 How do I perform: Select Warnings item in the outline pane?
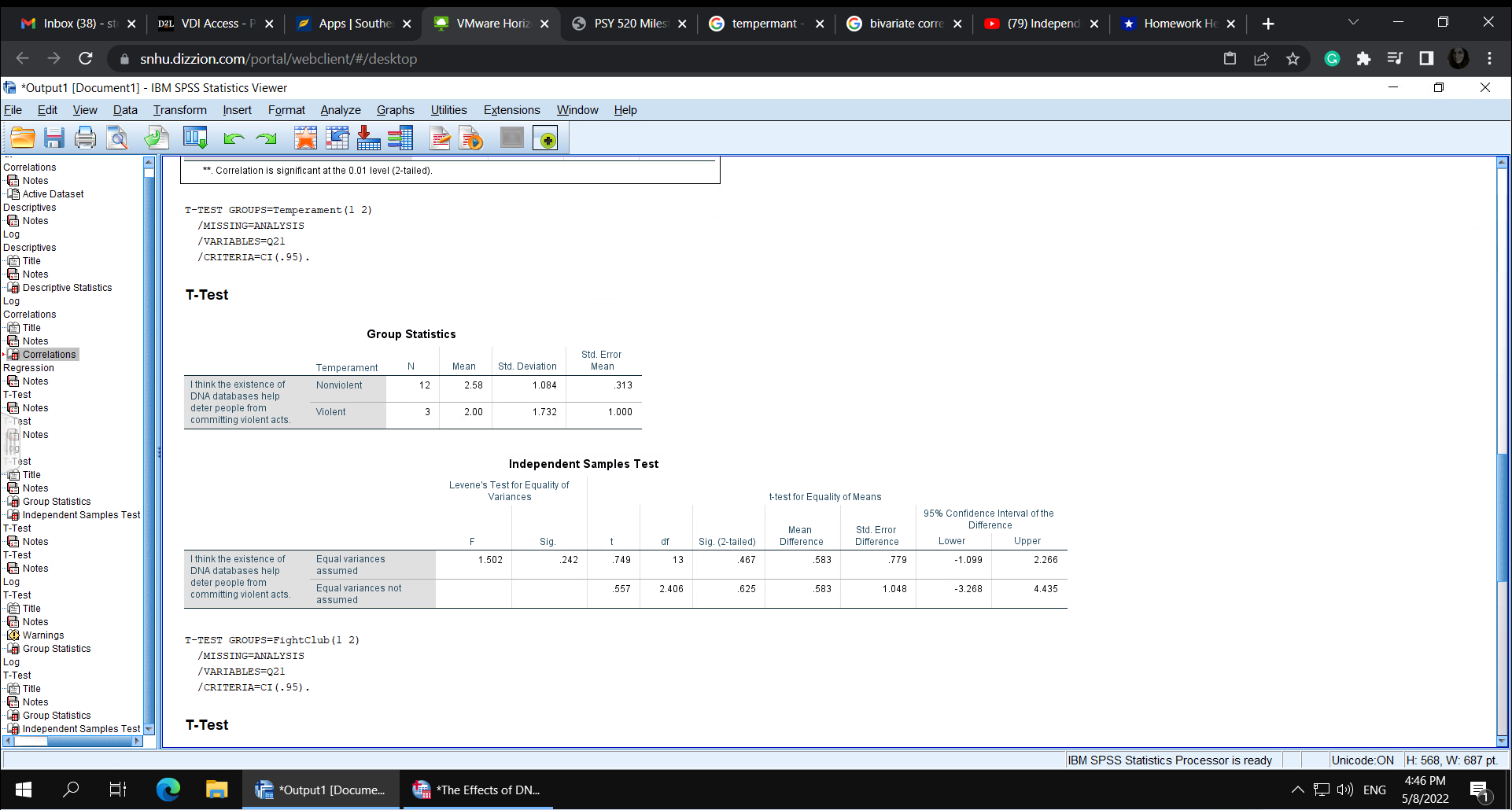point(43,635)
